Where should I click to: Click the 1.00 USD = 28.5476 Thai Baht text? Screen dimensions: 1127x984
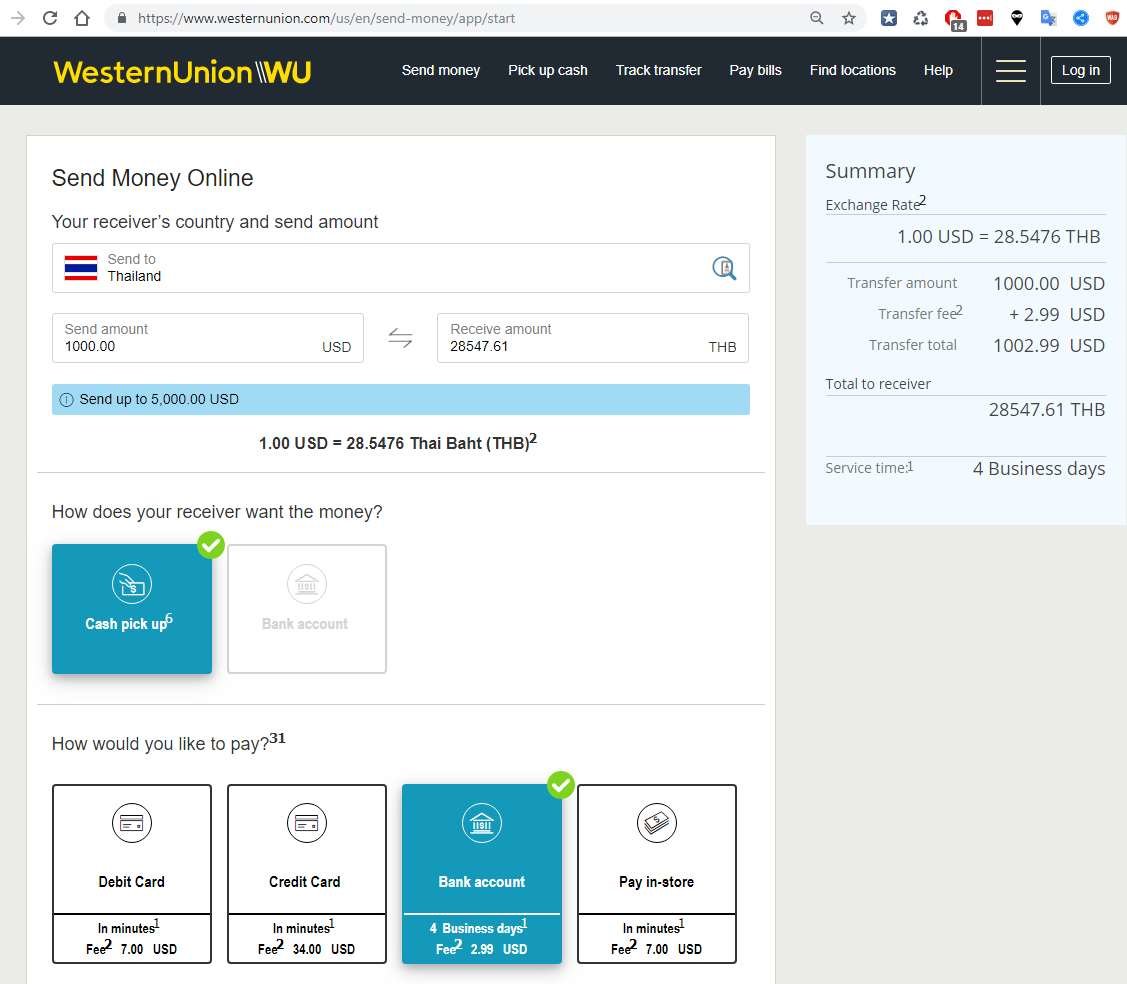tap(397, 442)
